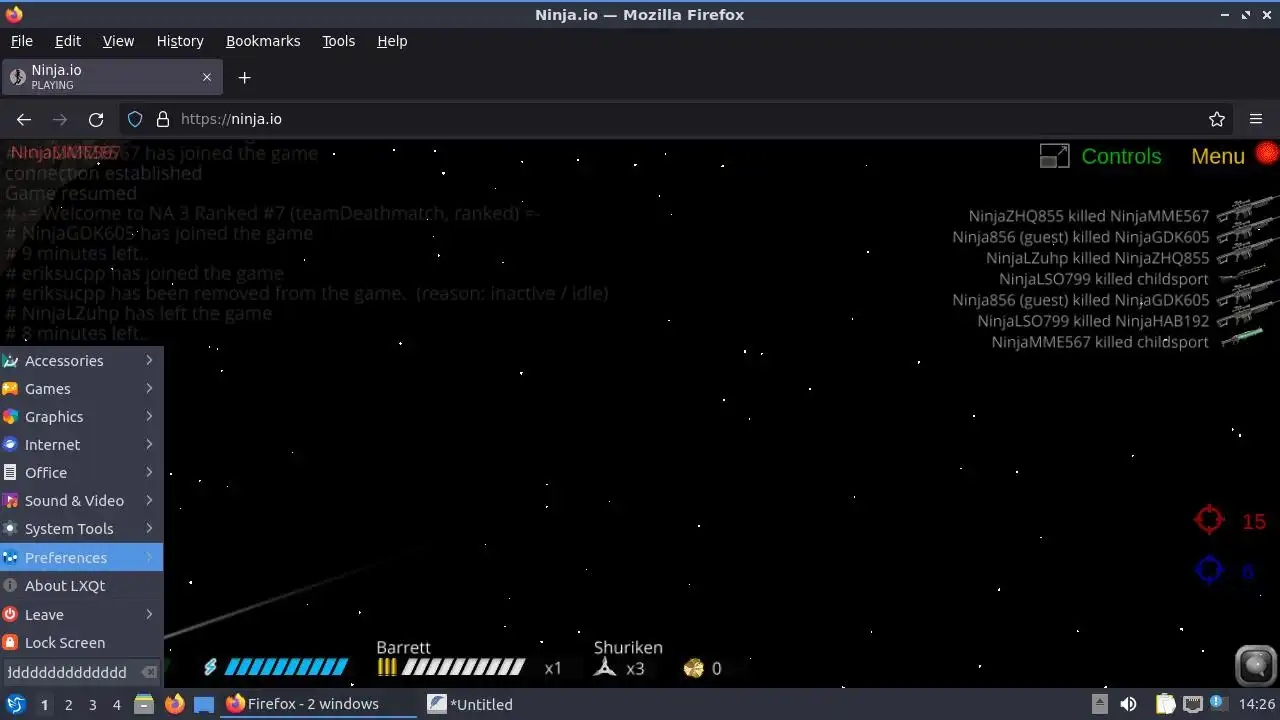Open the File menu in Firefox
1280x720 pixels.
pyautogui.click(x=21, y=41)
